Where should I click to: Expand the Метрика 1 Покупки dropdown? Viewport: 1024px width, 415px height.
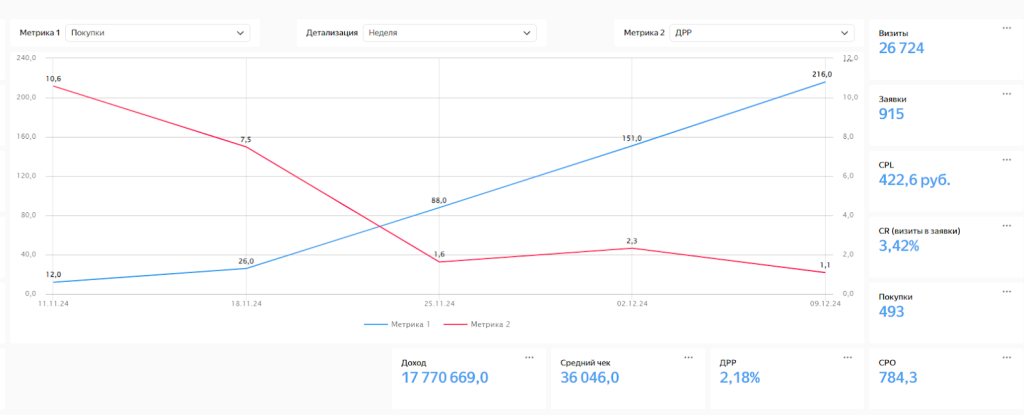(x=157, y=33)
